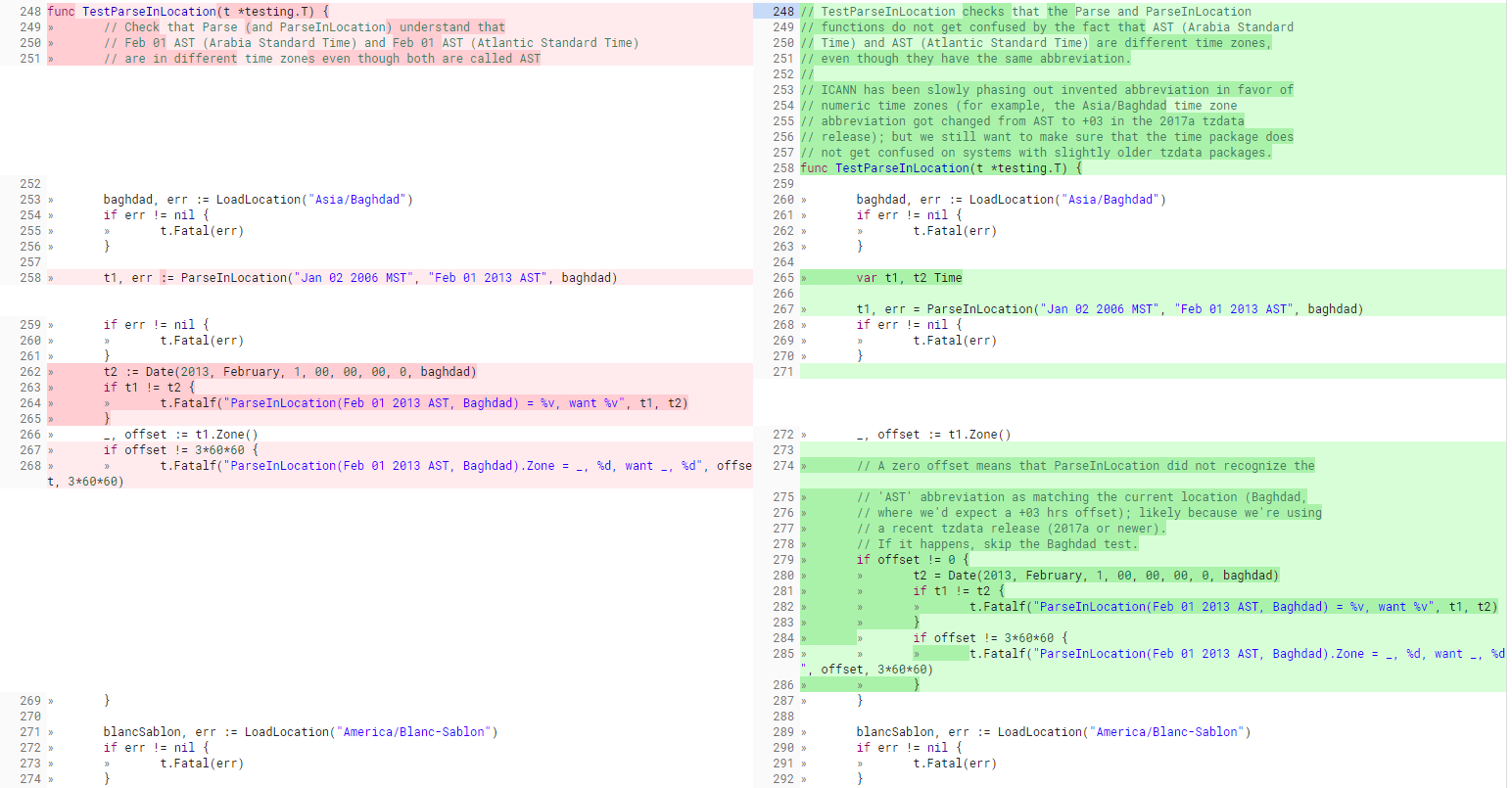Click added line 284 "if offset != 3*60*60 {"
This screenshot has height=788, width=1512.
[990, 638]
